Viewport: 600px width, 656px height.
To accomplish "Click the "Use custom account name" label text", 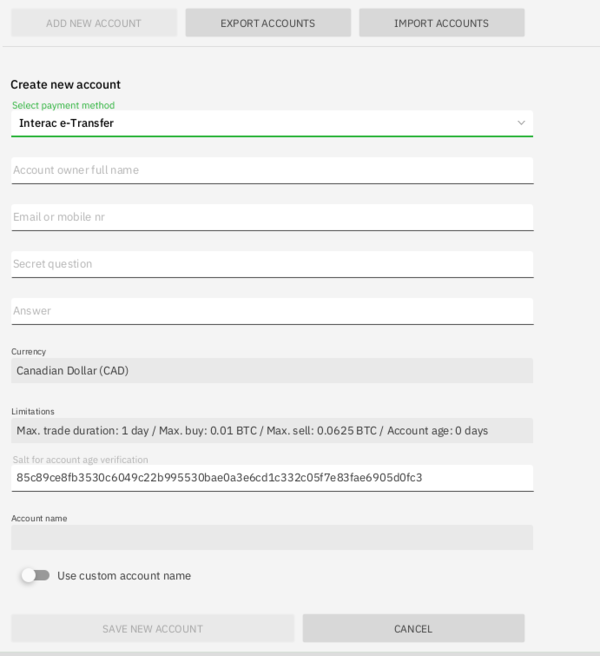I will [124, 576].
